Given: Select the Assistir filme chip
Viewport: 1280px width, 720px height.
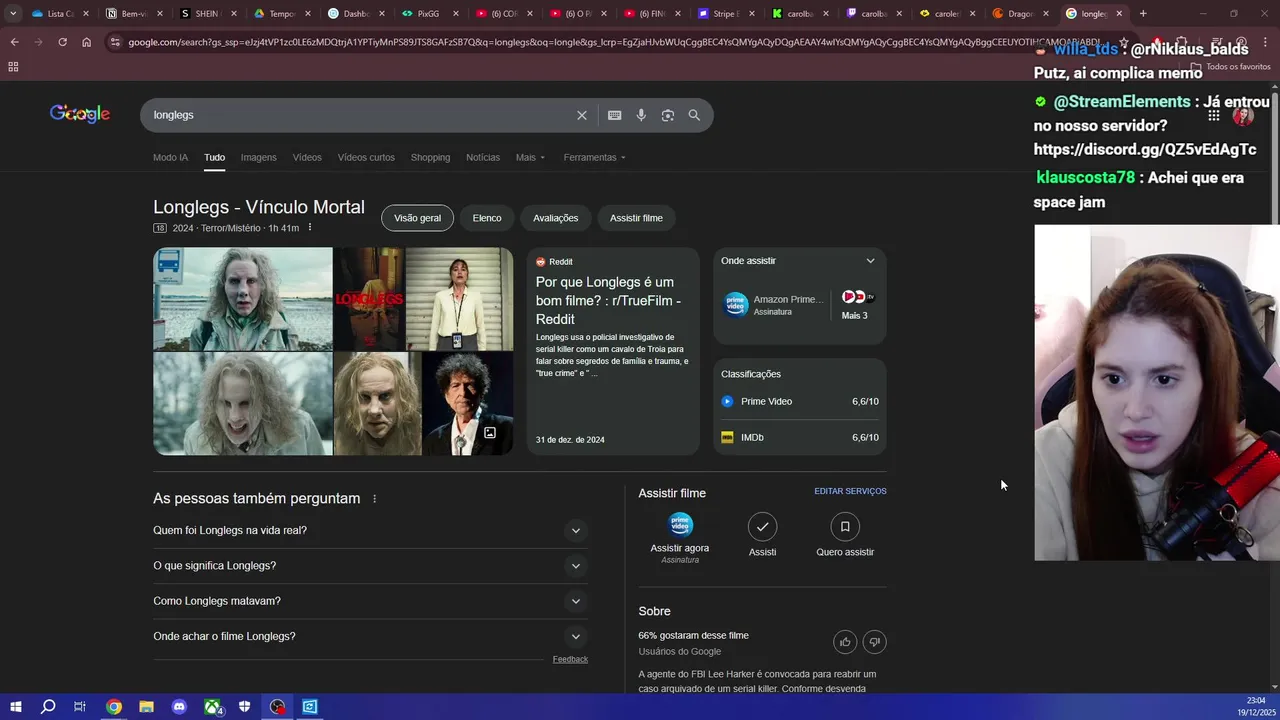Looking at the screenshot, I should coord(636,218).
